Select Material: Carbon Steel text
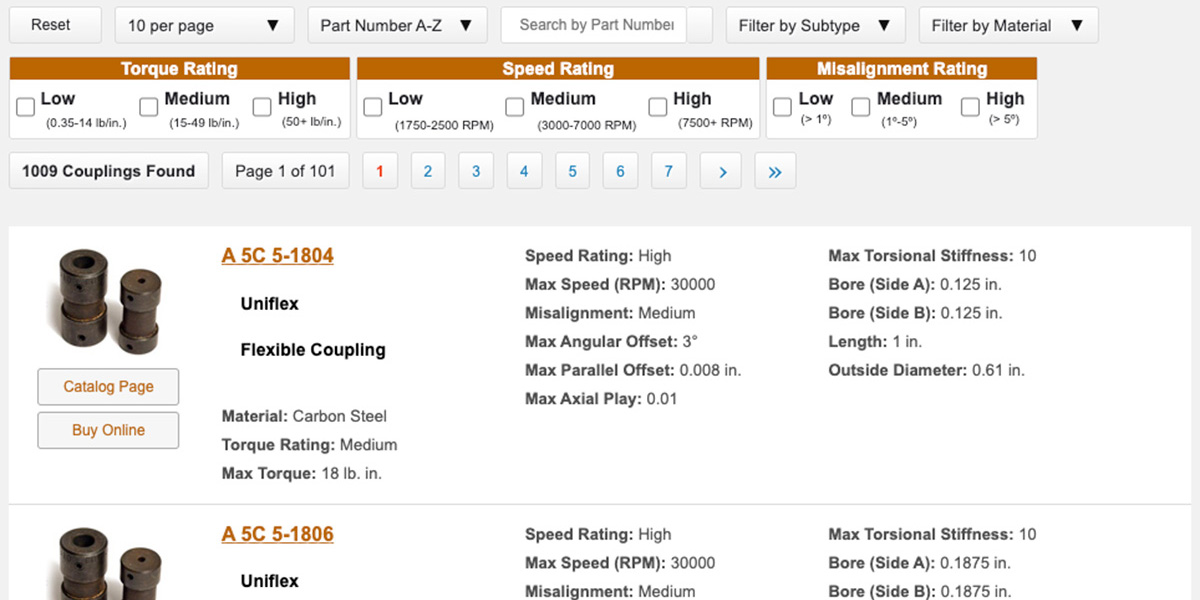Screen dimensions: 1200x600 (x=304, y=416)
